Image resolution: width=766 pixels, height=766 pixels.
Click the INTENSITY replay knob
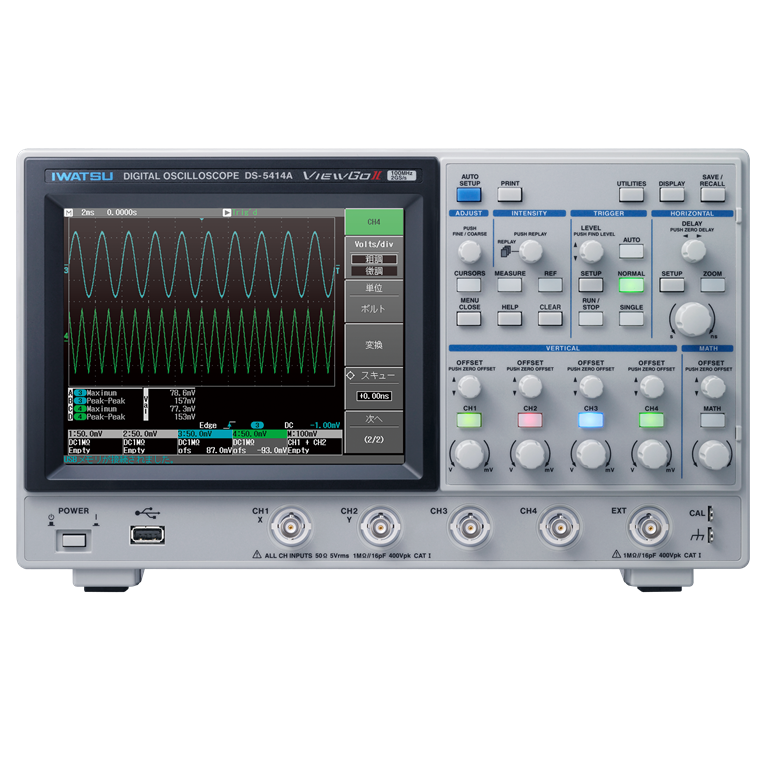(531, 252)
